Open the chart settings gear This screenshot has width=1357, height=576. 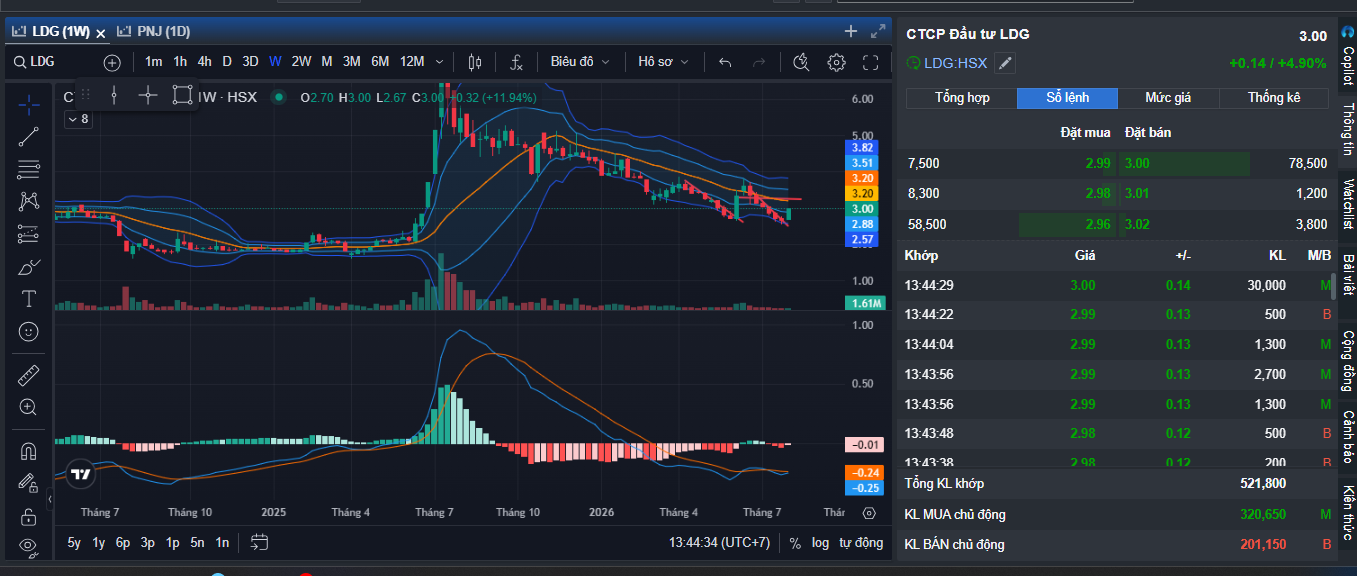[x=836, y=62]
